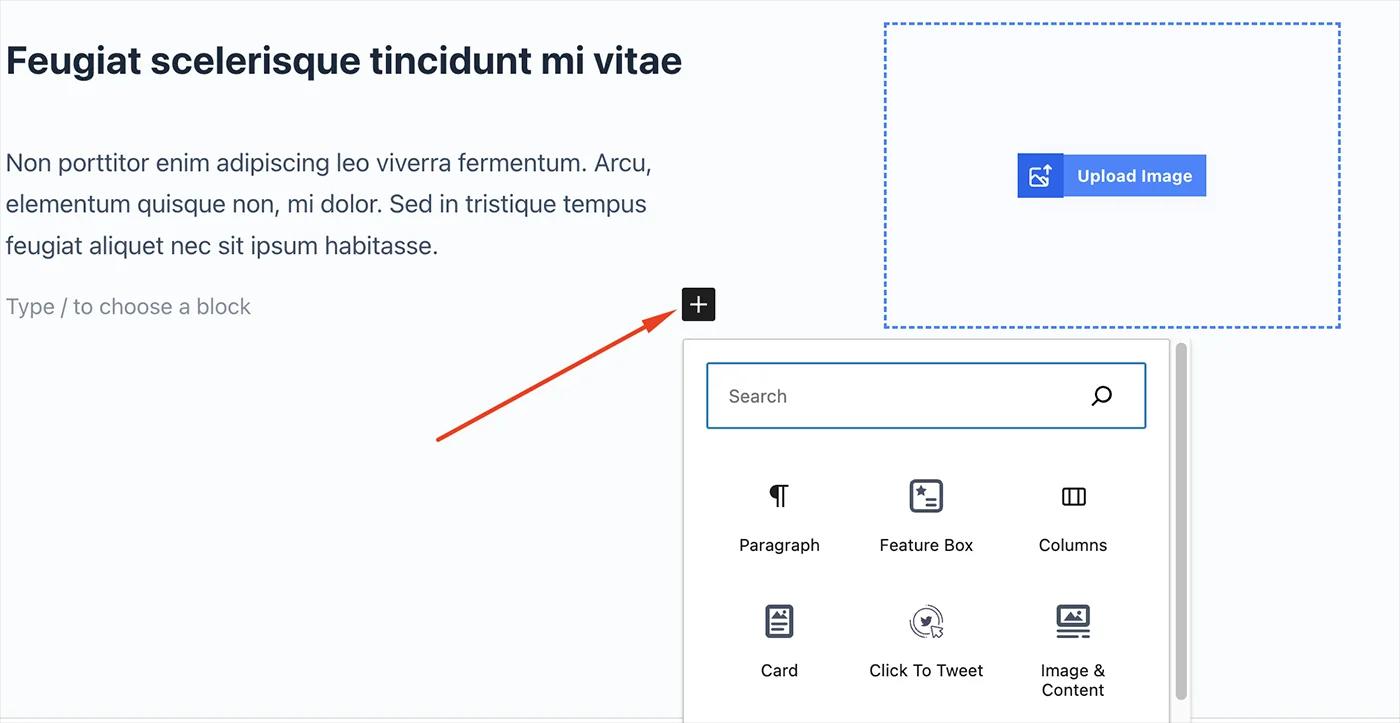Image resolution: width=1400 pixels, height=723 pixels.
Task: Click the Upload Image button
Action: [x=1134, y=175]
